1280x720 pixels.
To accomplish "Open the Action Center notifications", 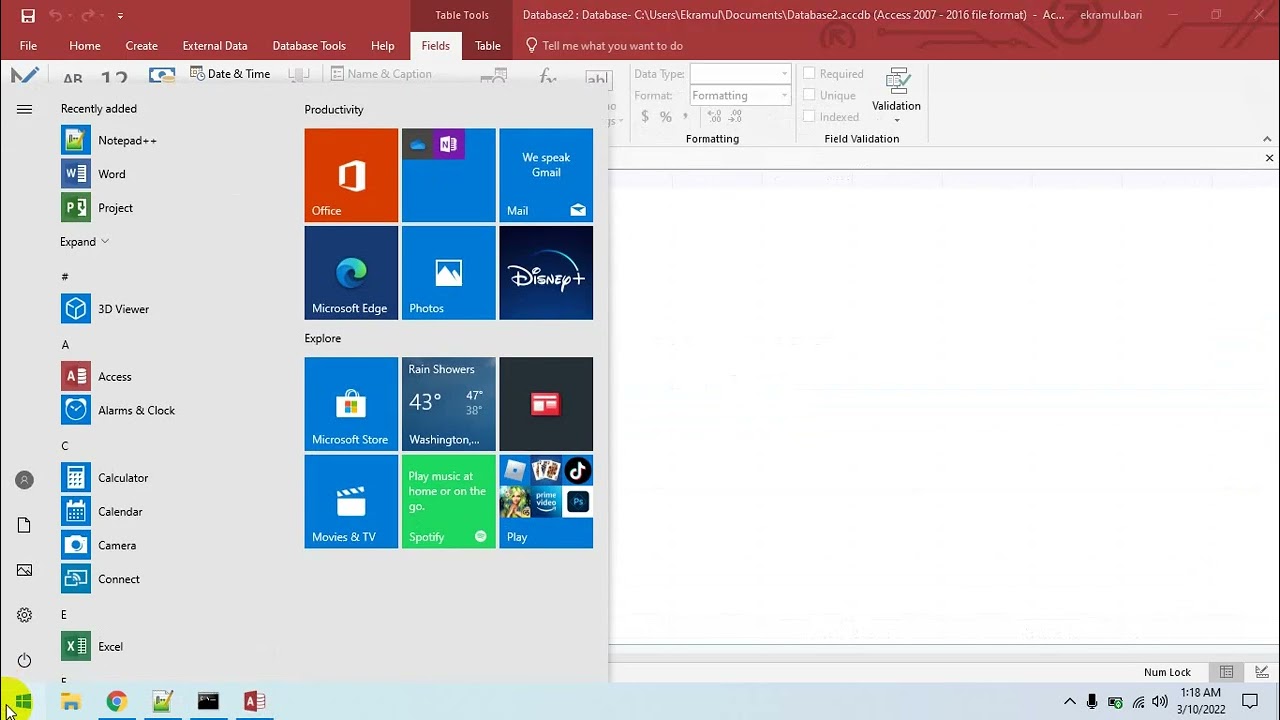I will [x=1250, y=702].
